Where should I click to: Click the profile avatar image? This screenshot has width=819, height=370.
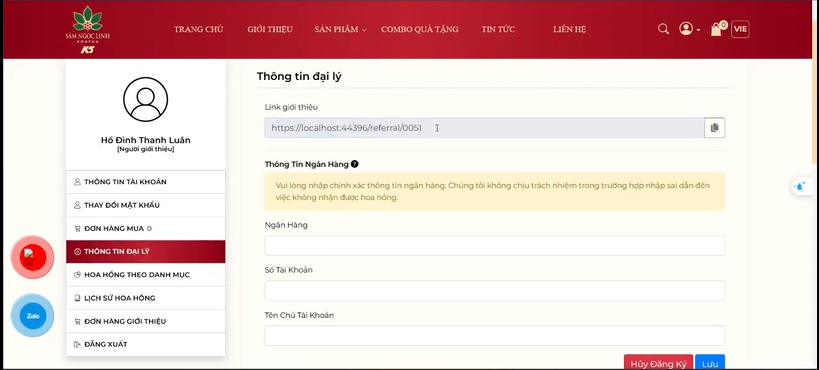coord(146,99)
